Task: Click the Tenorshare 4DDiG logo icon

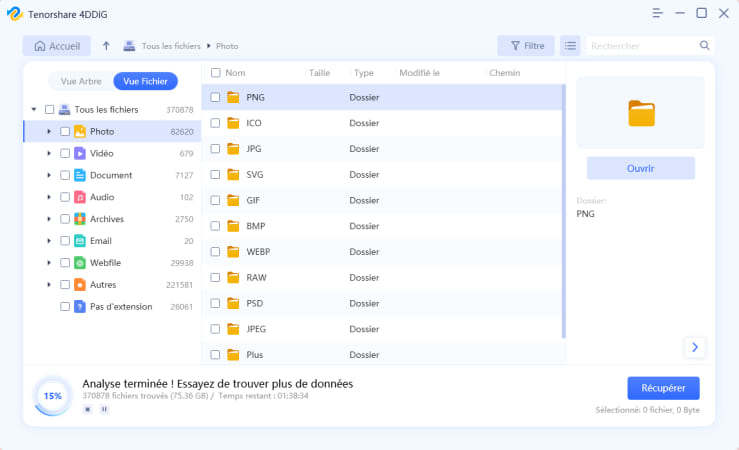Action: point(15,14)
